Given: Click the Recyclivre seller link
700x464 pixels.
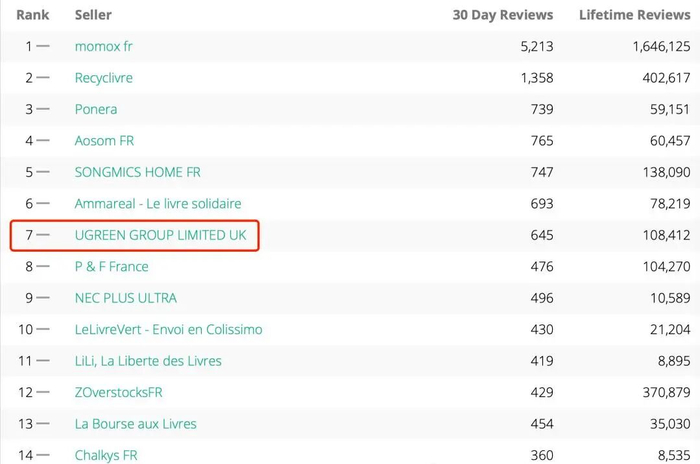Looking at the screenshot, I should click(x=104, y=78).
